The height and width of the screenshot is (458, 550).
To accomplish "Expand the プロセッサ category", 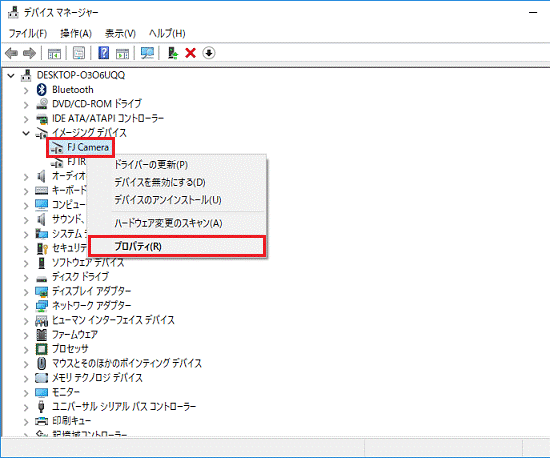I will pos(26,350).
